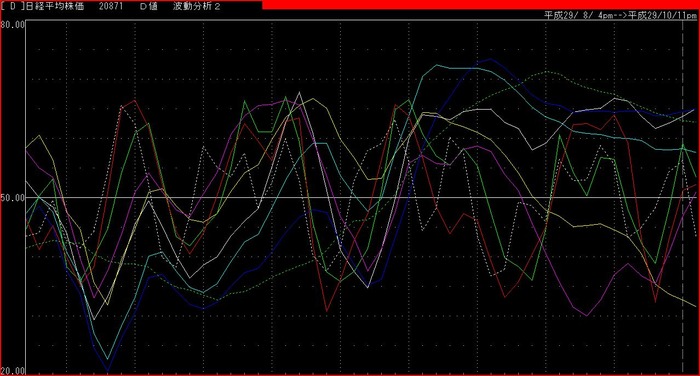Click the vertical dashed cursor line near right edge
700x376 pixels.
coord(683,196)
